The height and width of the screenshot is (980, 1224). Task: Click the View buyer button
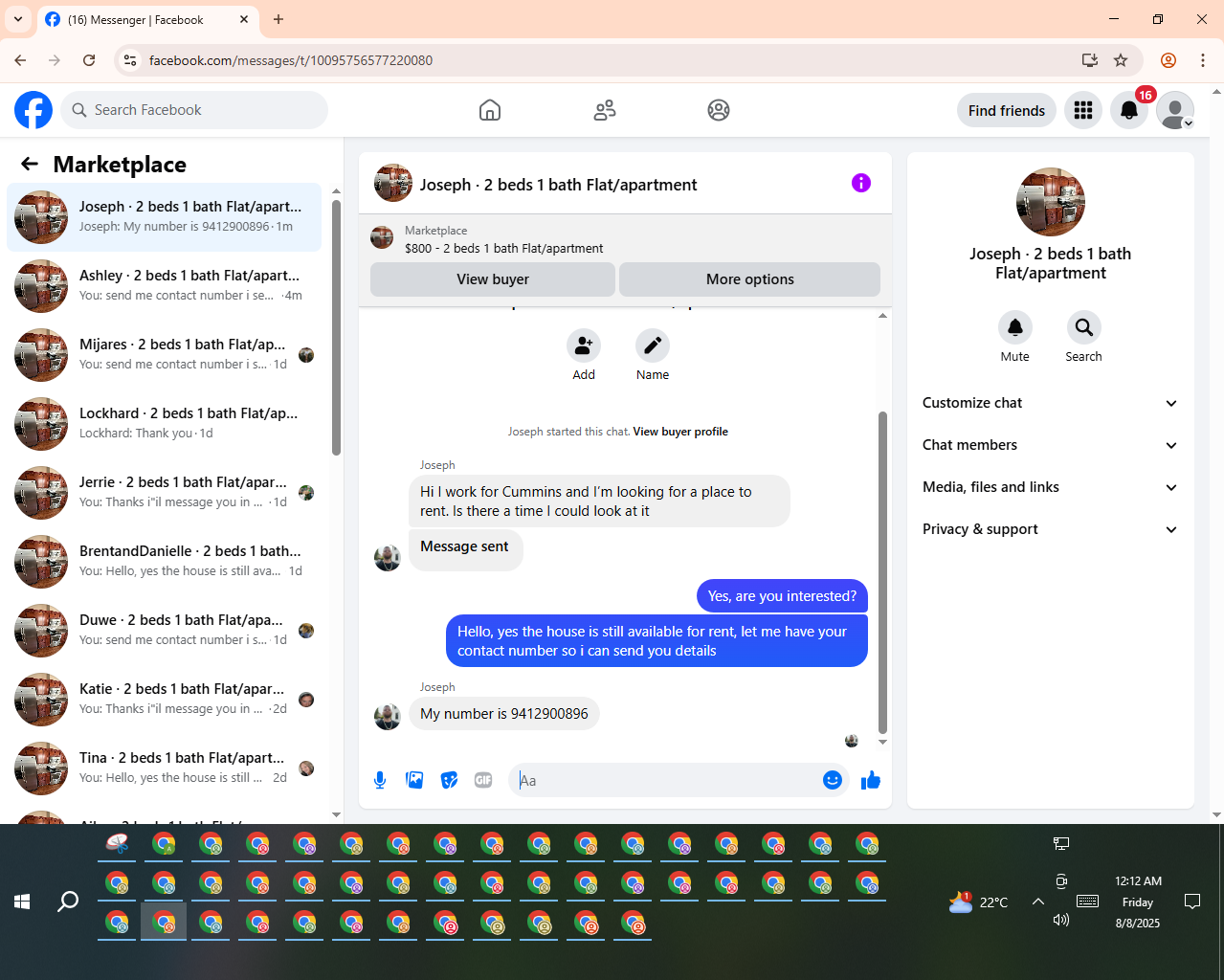[x=493, y=279]
